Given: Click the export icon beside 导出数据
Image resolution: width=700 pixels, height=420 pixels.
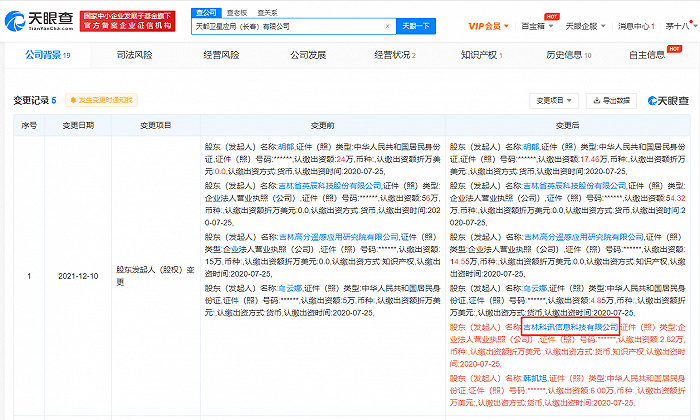Looking at the screenshot, I should pyautogui.click(x=597, y=100).
